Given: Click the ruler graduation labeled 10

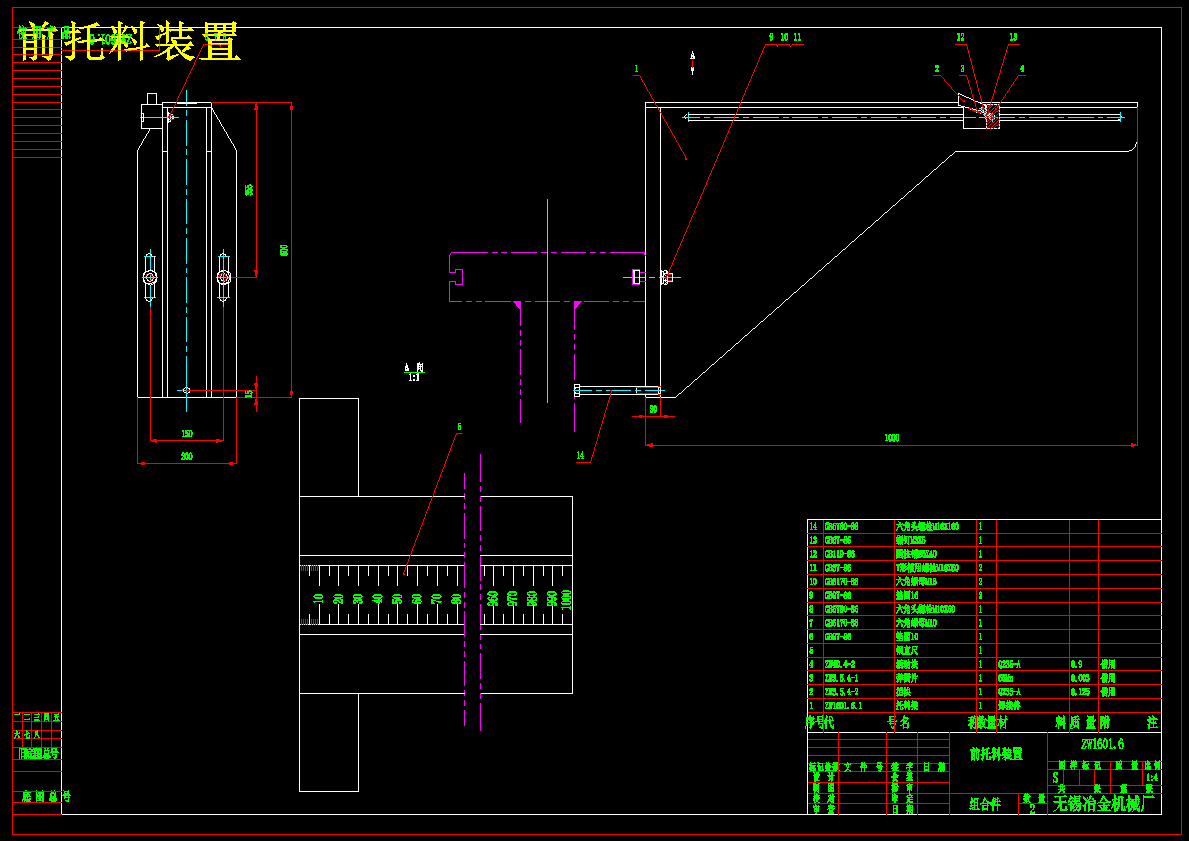Looking at the screenshot, I should tap(319, 598).
